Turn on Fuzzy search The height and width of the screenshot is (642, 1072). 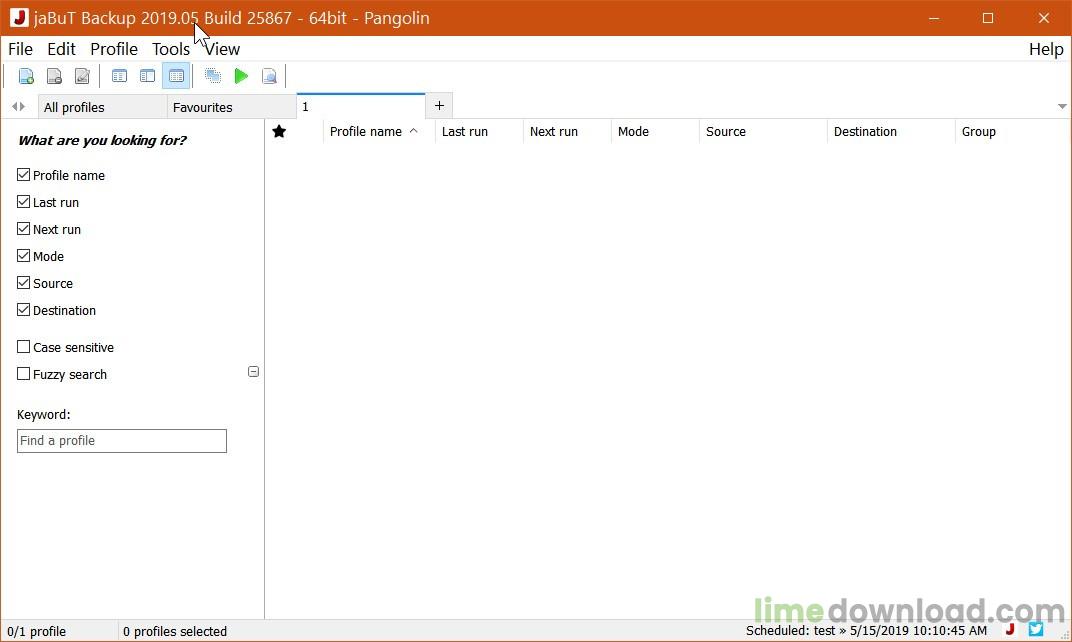[x=24, y=374]
